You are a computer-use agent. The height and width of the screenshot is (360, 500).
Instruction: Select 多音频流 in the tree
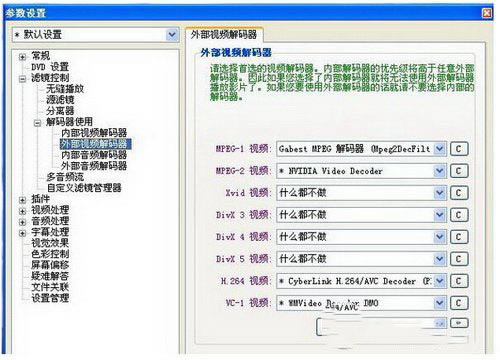pyautogui.click(x=65, y=177)
